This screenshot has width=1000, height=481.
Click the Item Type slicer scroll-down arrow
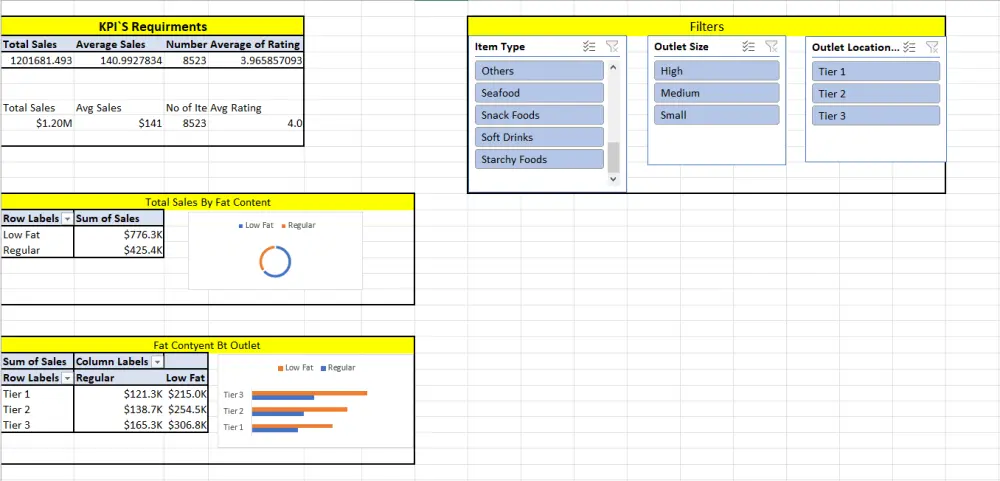[614, 179]
